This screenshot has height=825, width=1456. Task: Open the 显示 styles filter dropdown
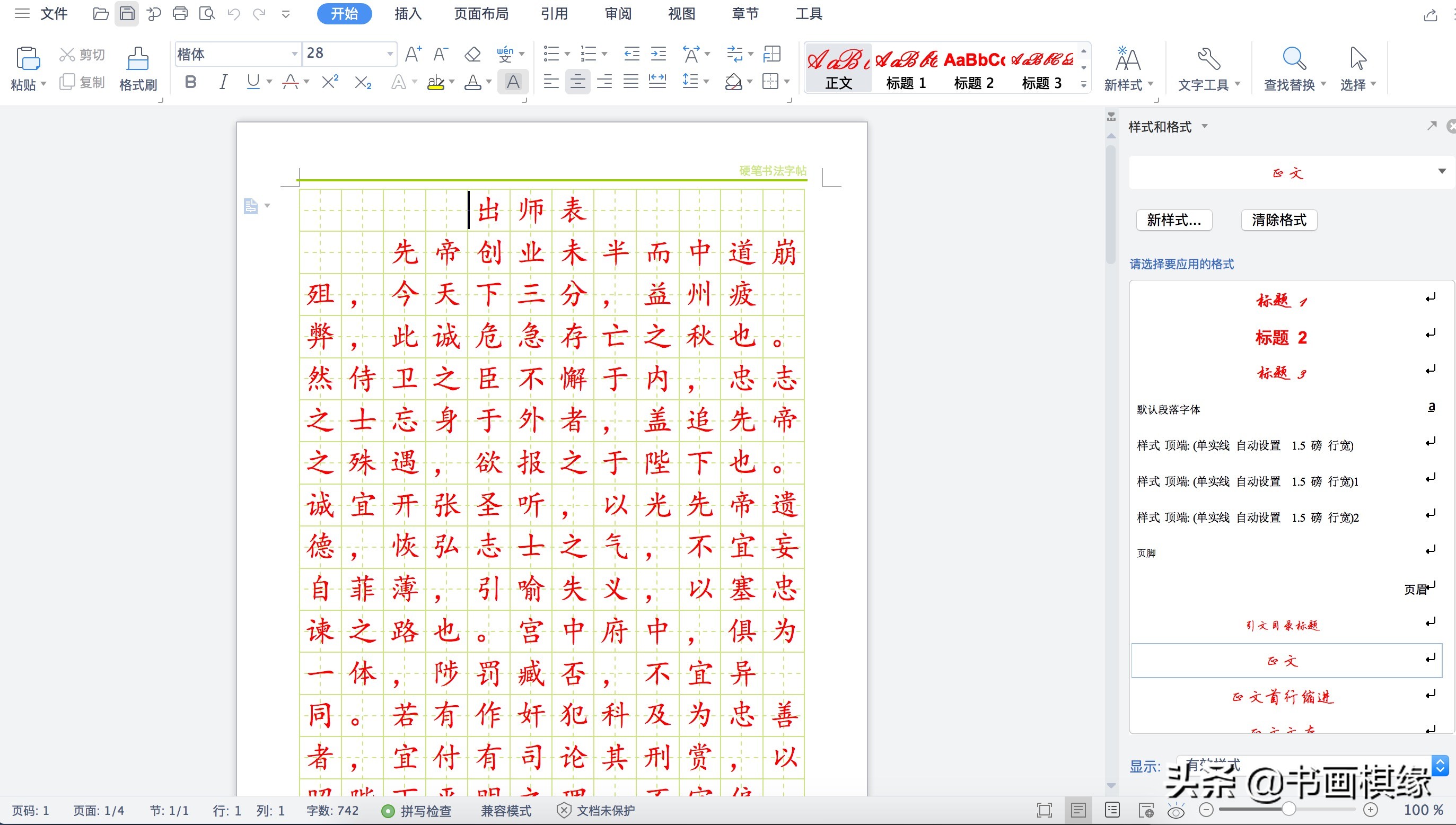(x=1440, y=766)
